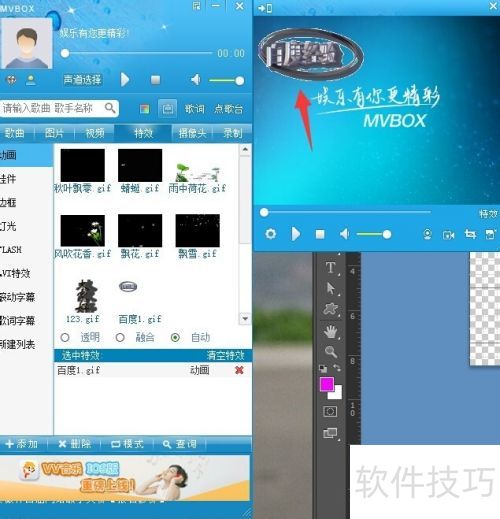Image resolution: width=500 pixels, height=519 pixels.
Task: Stop playback in MVBOX main panel
Action: (x=155, y=80)
